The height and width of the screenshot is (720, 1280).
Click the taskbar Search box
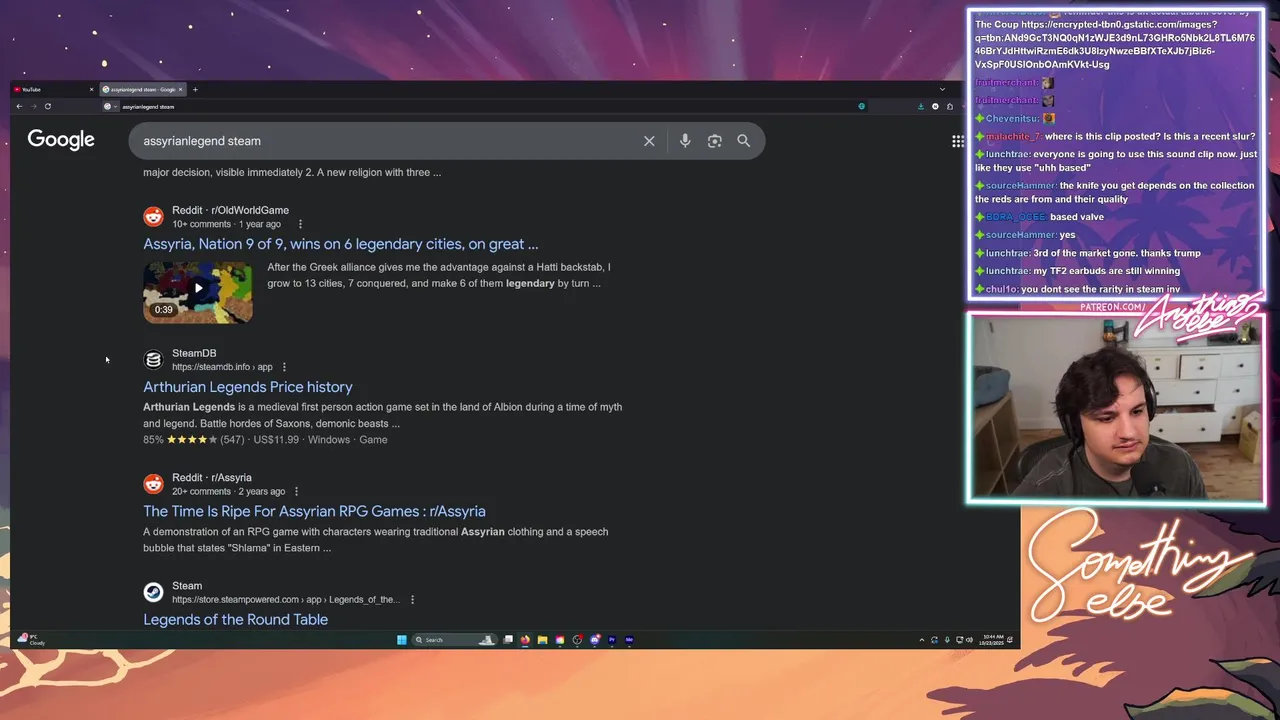pos(455,640)
